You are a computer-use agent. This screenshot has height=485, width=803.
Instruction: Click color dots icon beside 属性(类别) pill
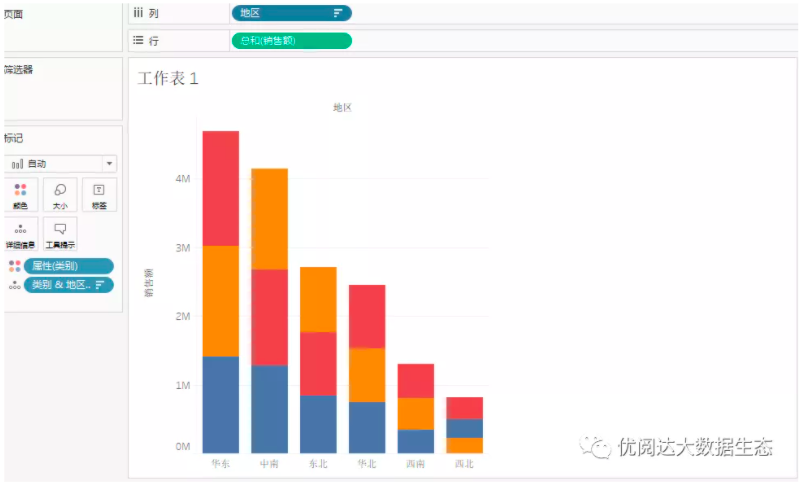click(14, 266)
